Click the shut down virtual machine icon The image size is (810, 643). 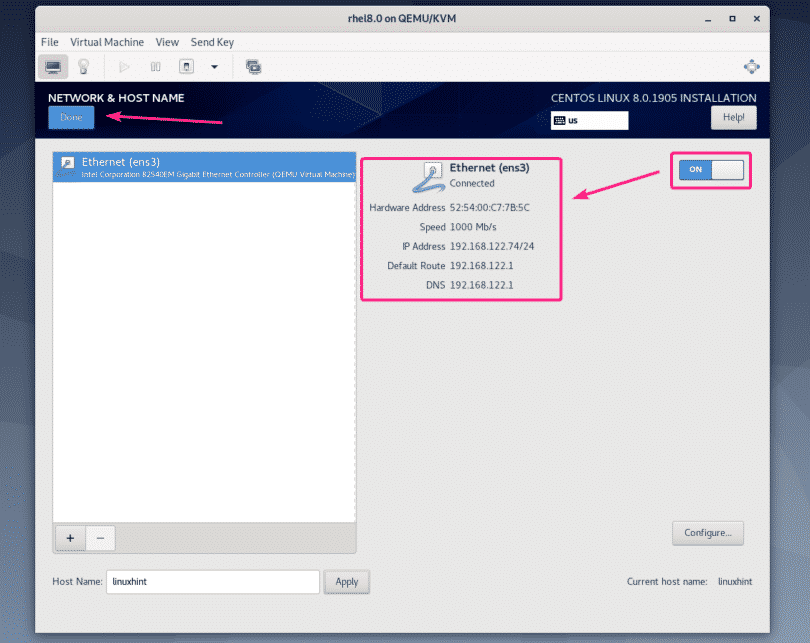click(185, 66)
